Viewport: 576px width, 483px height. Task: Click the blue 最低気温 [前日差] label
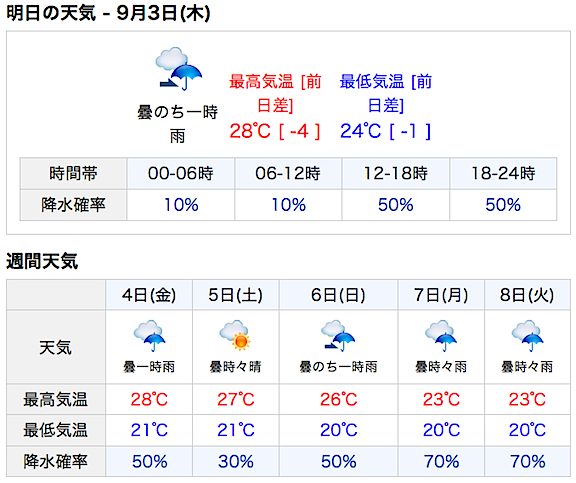point(386,93)
